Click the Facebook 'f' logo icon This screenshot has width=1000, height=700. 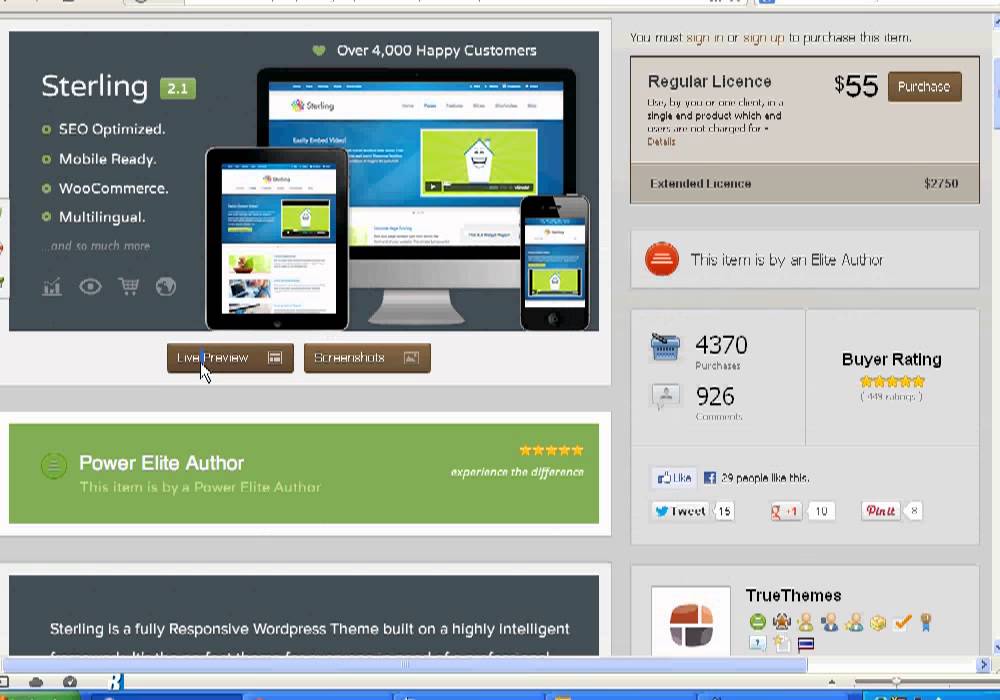pyautogui.click(x=709, y=478)
